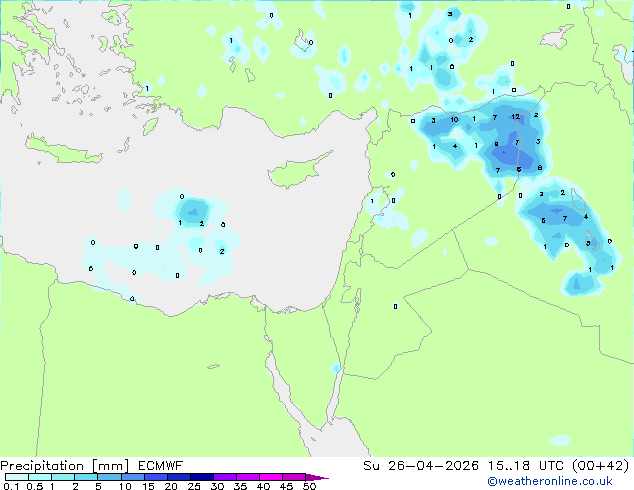Viewport: 634px width, 490px height.
Task: Select the 5–10 mm legend color swatch
Action: tap(109, 477)
